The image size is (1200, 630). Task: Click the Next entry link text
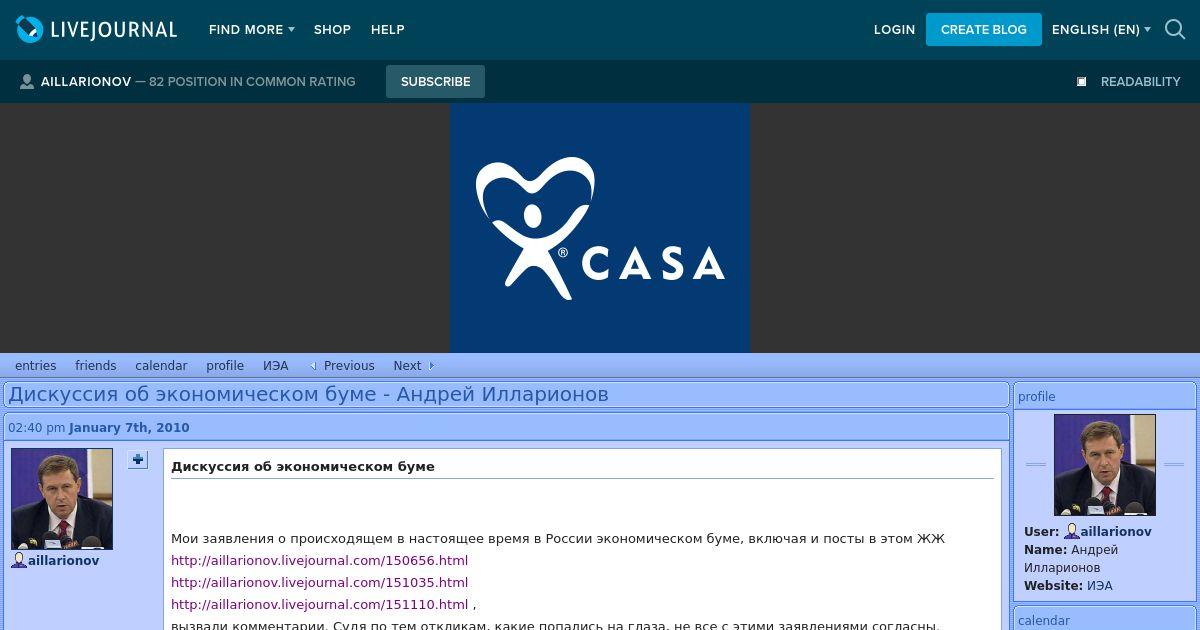[407, 366]
